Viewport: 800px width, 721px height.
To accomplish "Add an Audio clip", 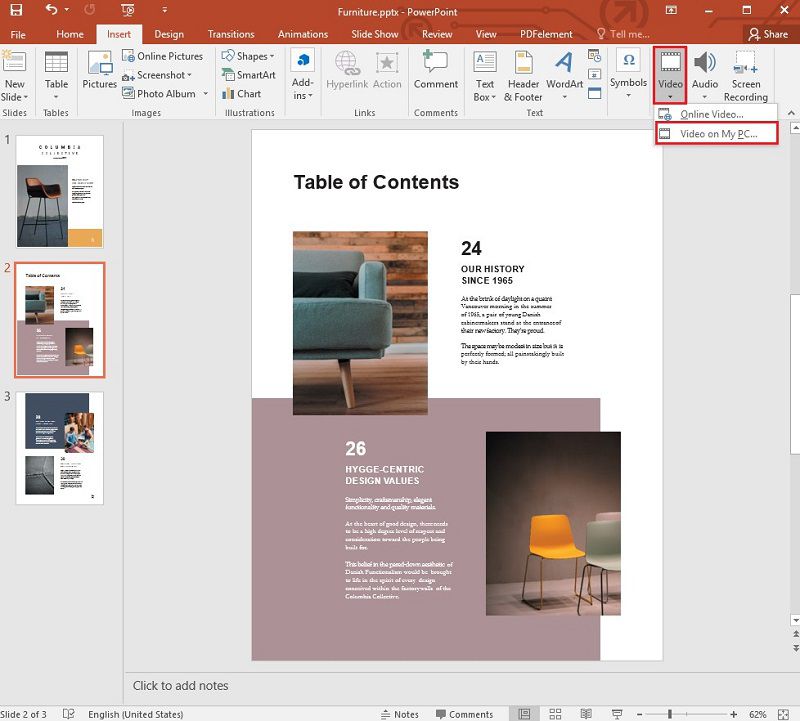I will pyautogui.click(x=705, y=75).
